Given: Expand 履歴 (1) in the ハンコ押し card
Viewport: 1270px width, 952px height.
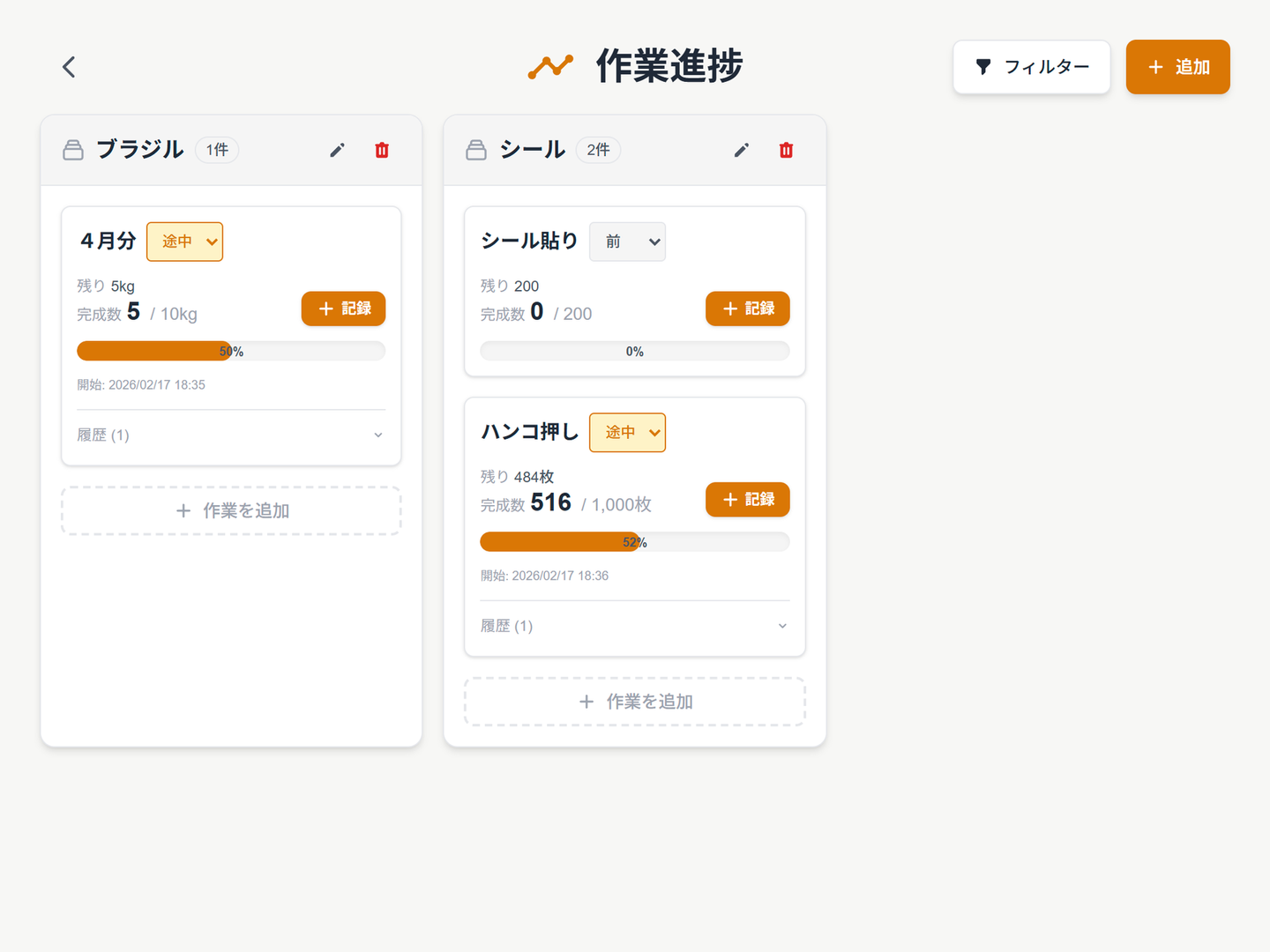Looking at the screenshot, I should point(635,626).
